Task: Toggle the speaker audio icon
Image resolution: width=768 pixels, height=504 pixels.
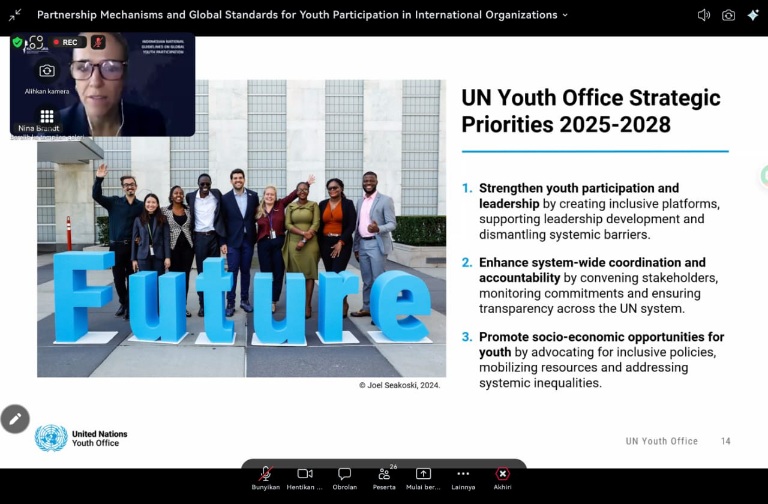Action: (x=704, y=15)
